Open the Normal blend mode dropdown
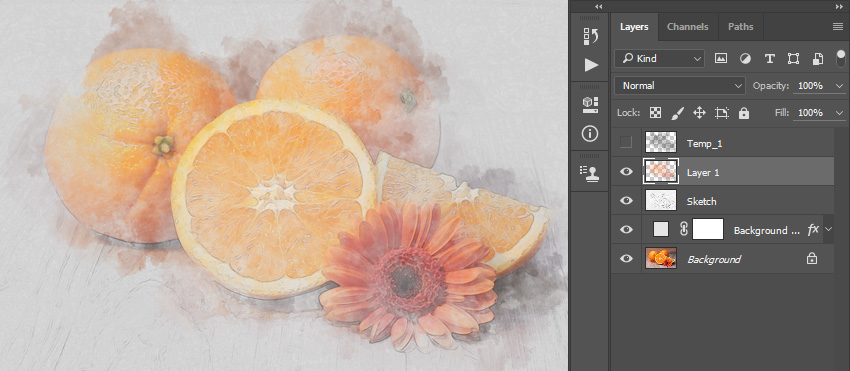This screenshot has width=850, height=371. [x=680, y=86]
